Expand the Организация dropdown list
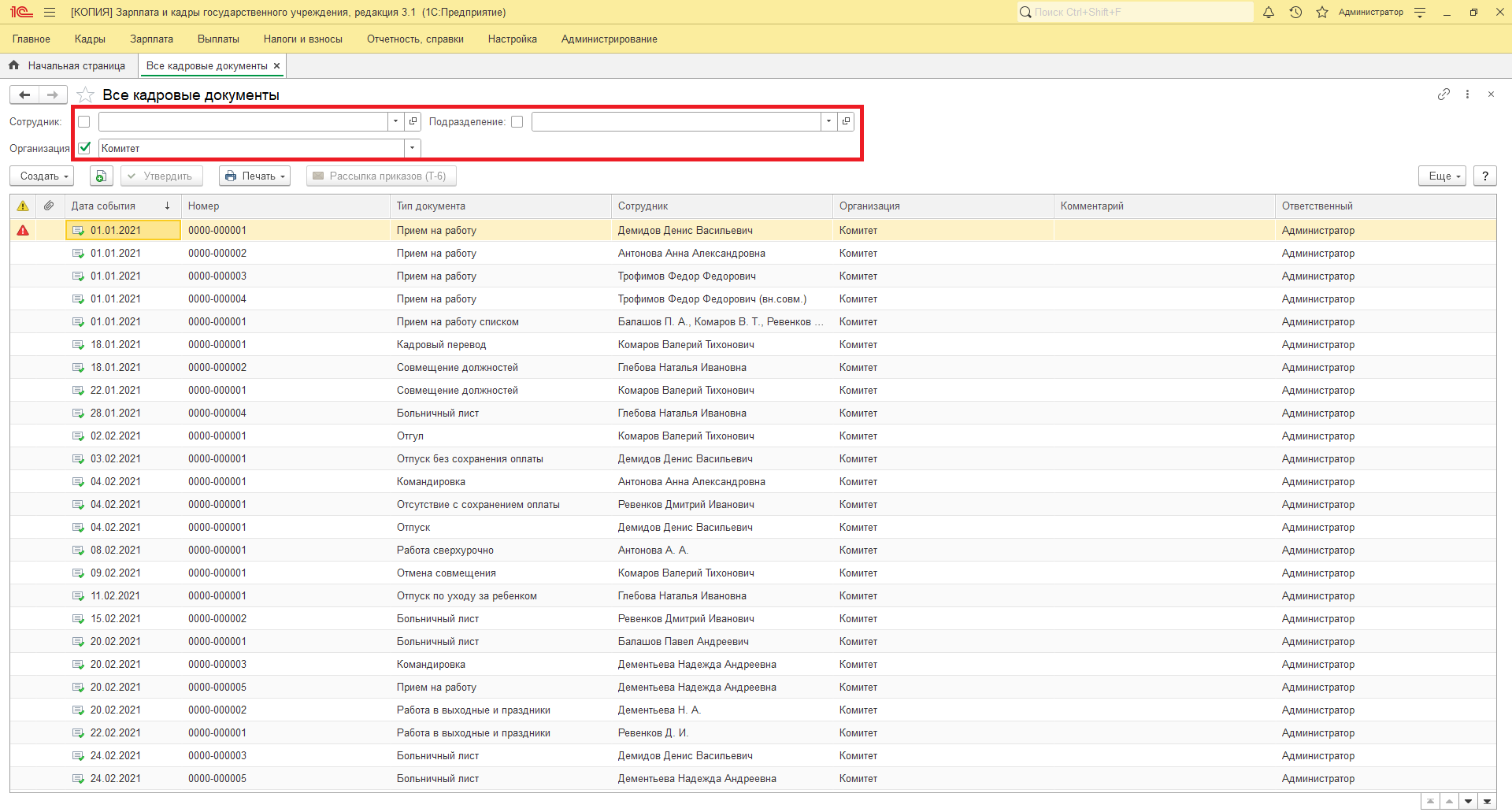Screen dimensions: 1512x812 tap(412, 148)
